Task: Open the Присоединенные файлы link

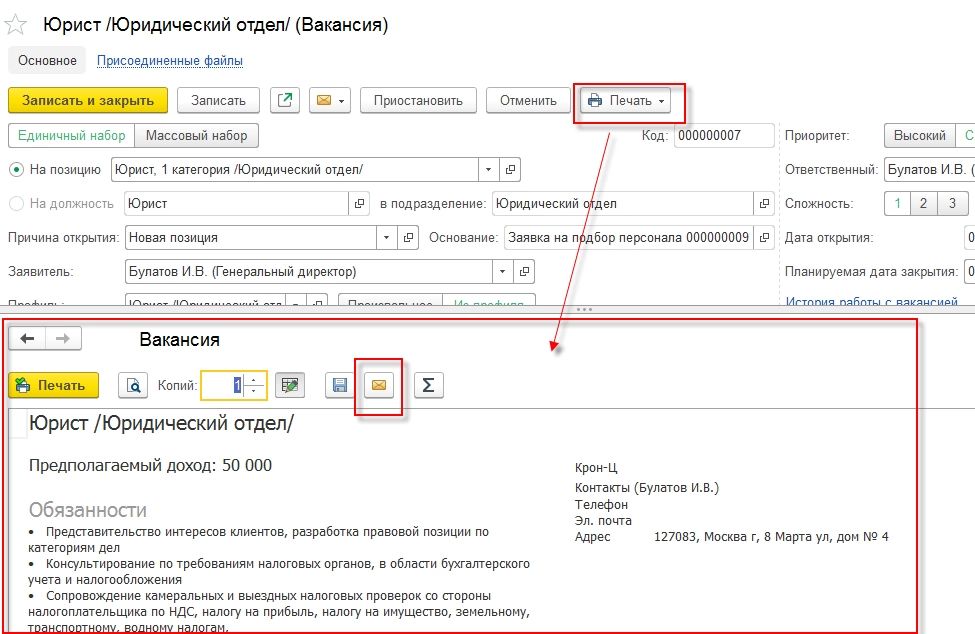Action: 170,61
